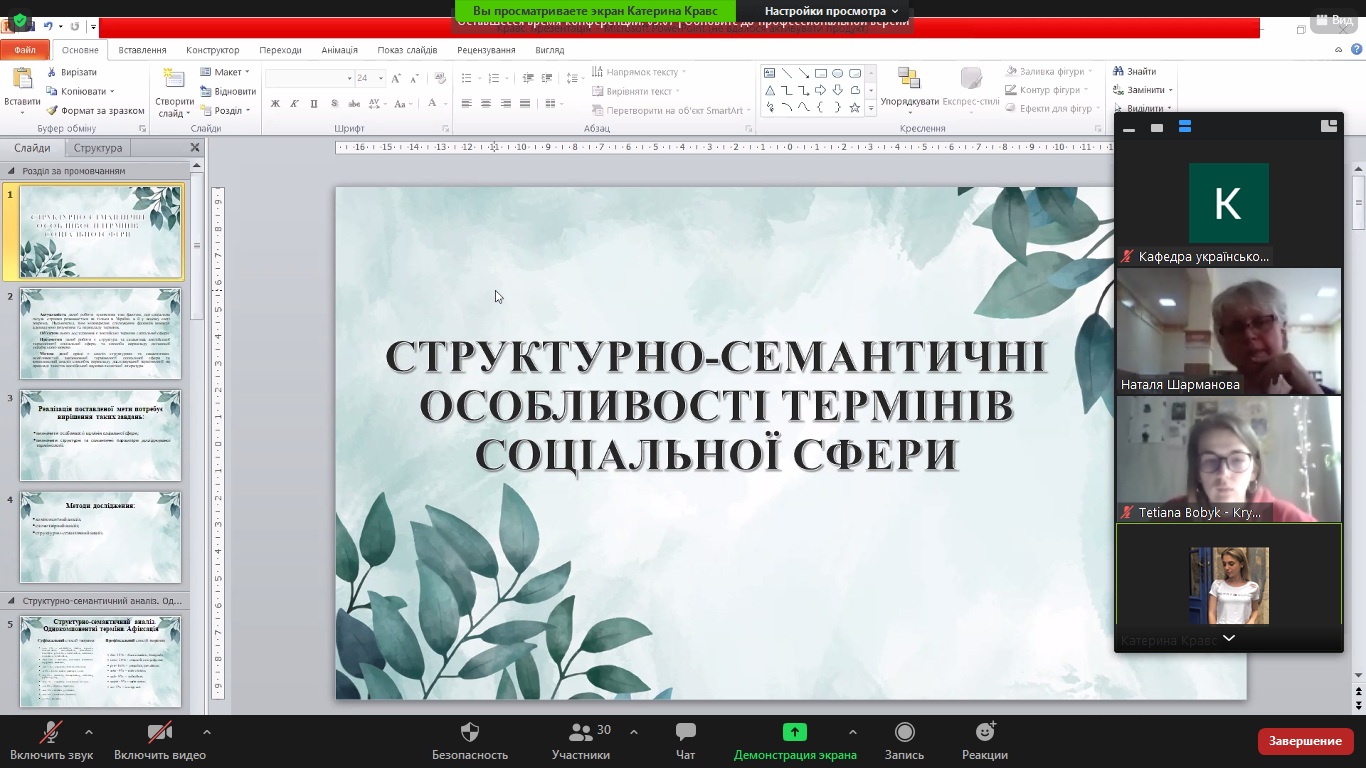1366x768 pixels.
Task: Select slide 4 thumbnail Методи дослідження
Action: pyautogui.click(x=100, y=537)
